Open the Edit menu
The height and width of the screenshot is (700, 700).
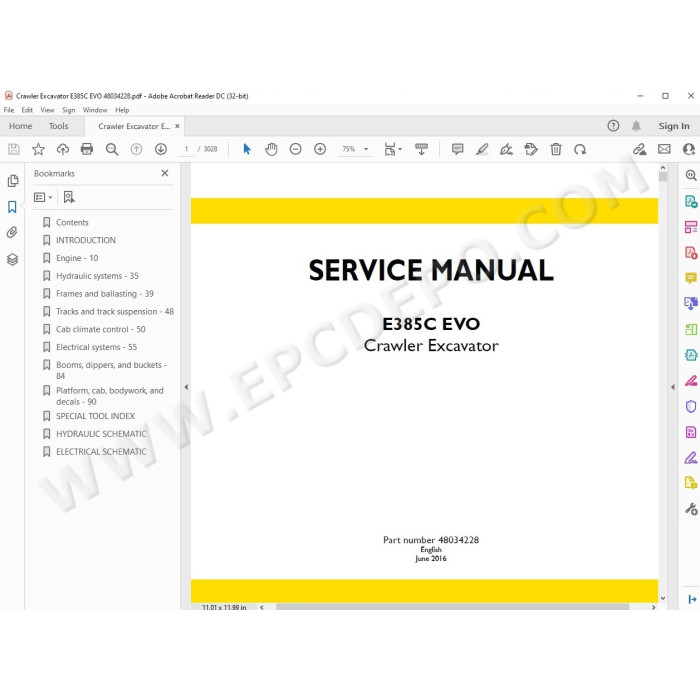point(27,110)
